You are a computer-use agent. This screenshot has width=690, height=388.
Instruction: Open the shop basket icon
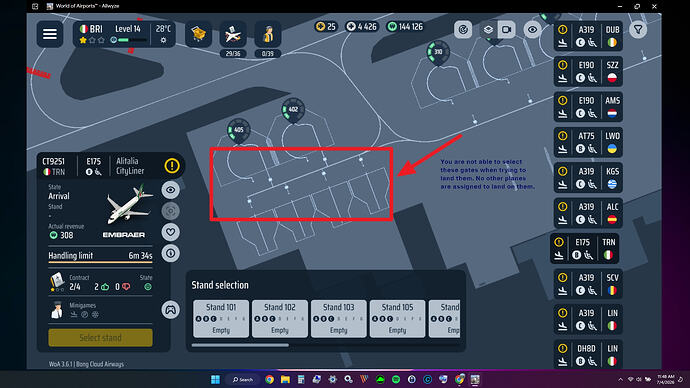[x=198, y=34]
